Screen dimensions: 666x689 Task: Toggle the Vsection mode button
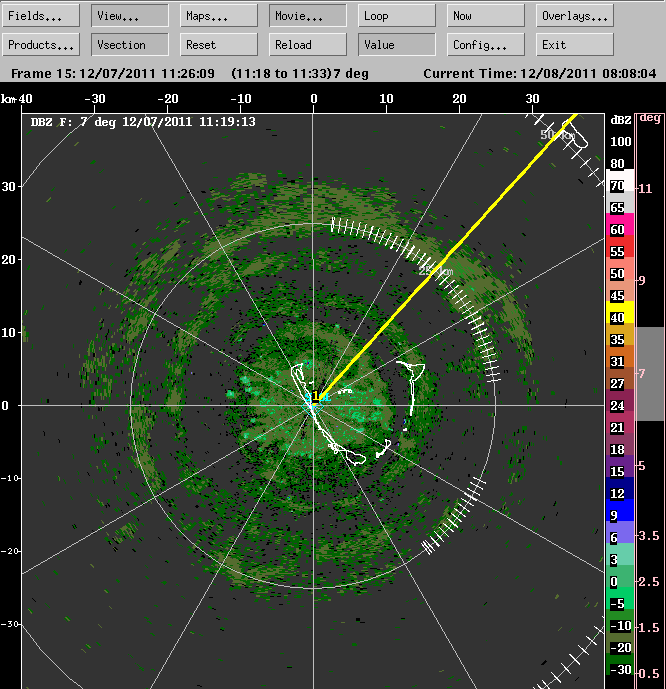pyautogui.click(x=130, y=45)
